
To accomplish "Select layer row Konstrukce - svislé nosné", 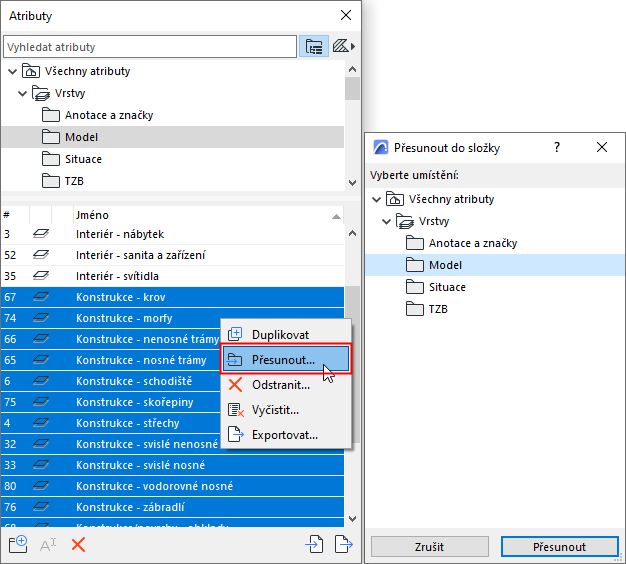I will 173,465.
